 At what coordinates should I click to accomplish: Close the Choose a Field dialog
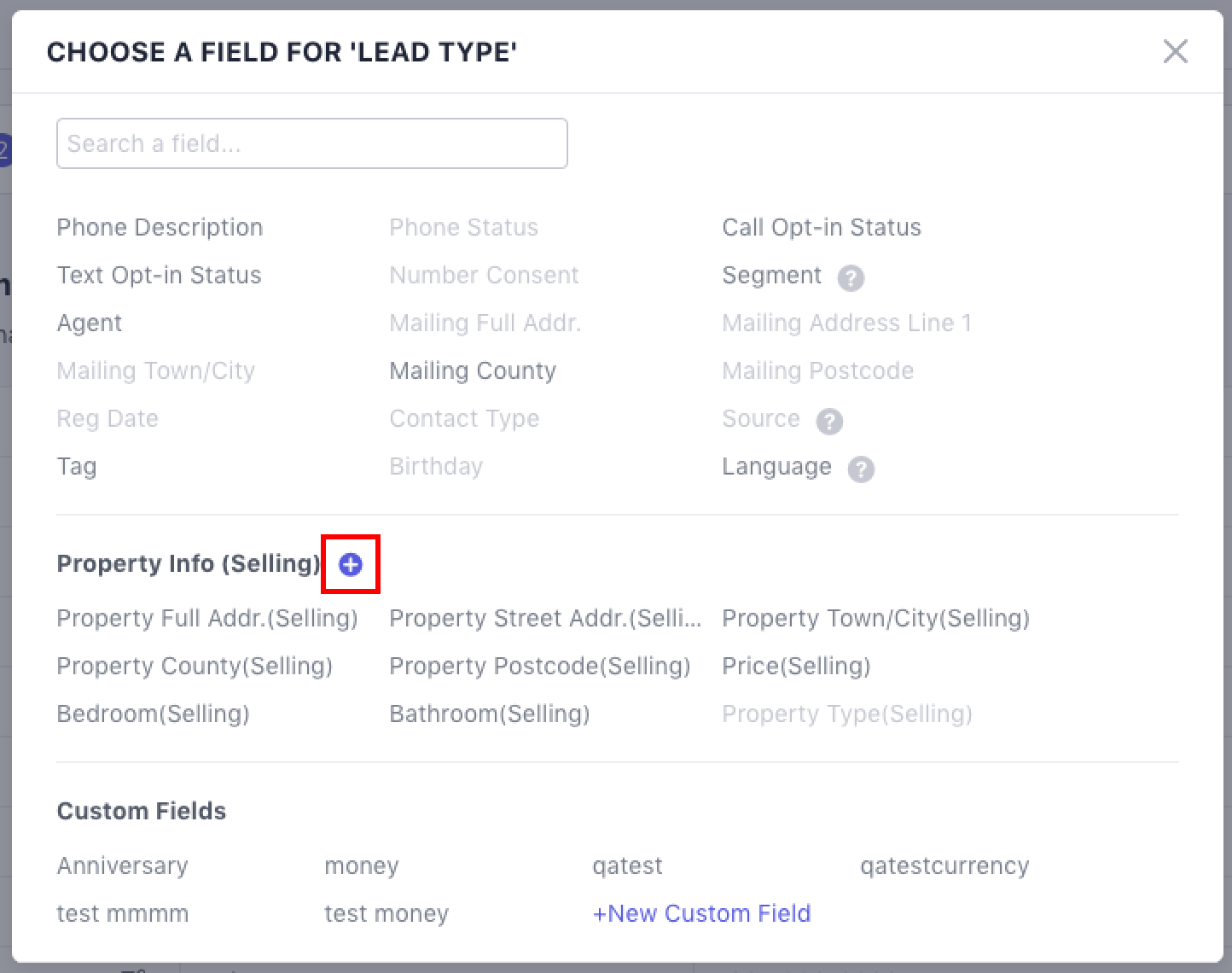(x=1175, y=51)
